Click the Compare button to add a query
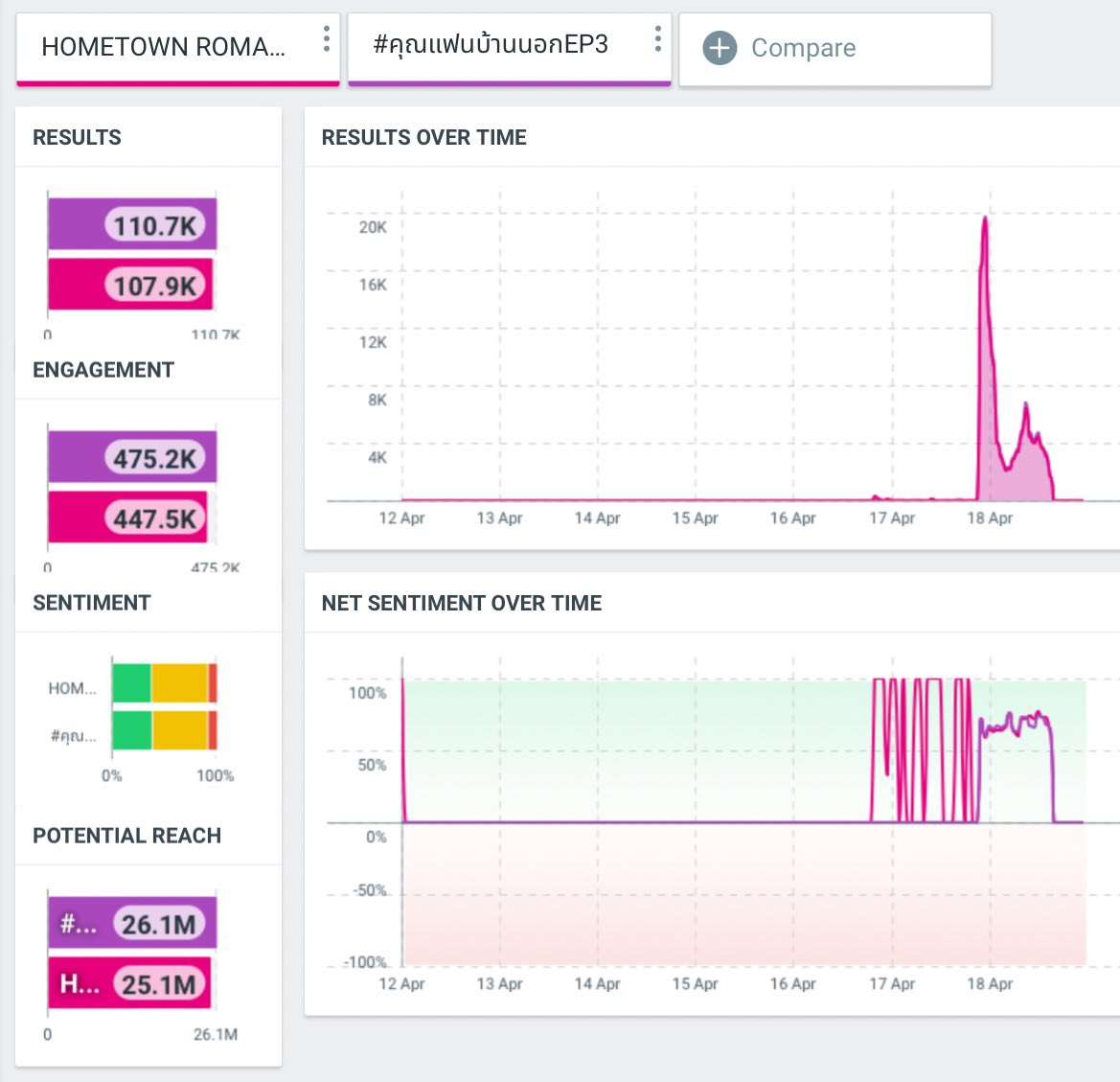The height and width of the screenshot is (1082, 1120). point(803,48)
